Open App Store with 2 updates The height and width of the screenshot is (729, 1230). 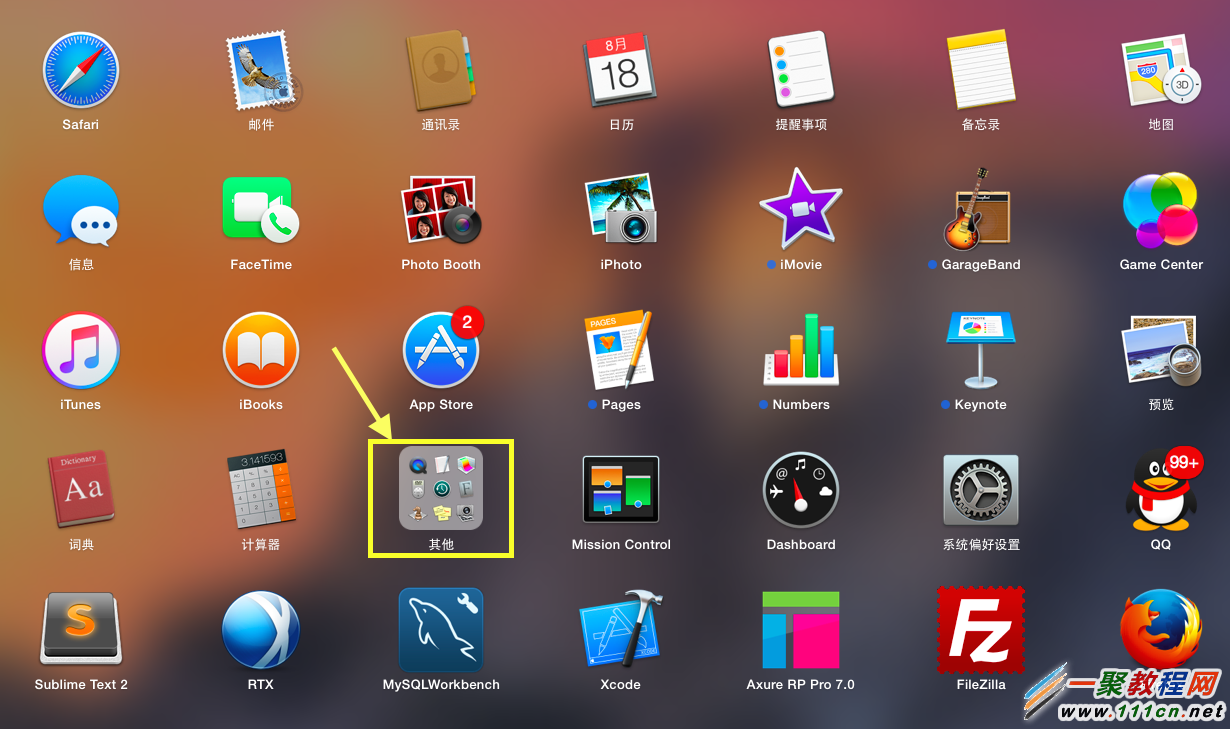441,350
